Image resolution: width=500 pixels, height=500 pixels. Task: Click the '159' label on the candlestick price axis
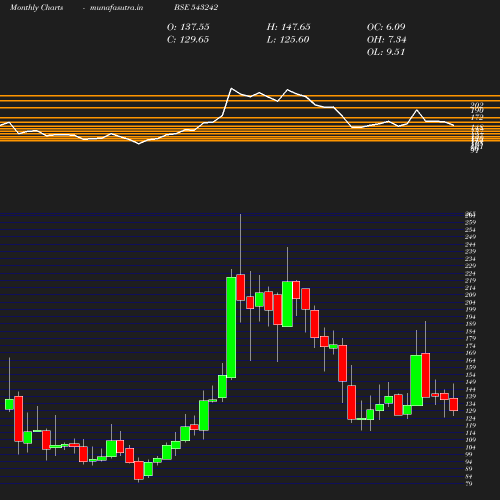pos(471,367)
